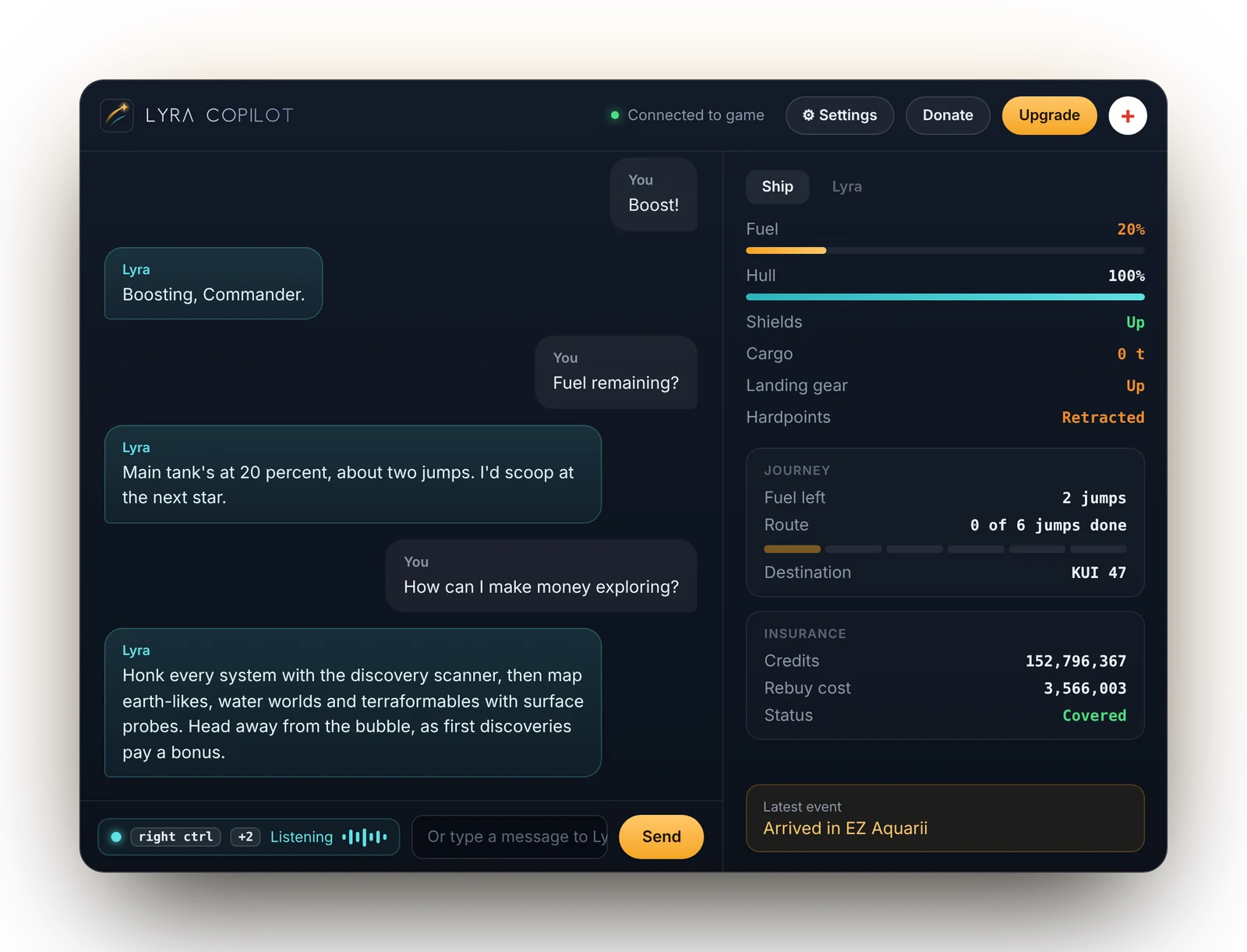The height and width of the screenshot is (952, 1247).
Task: Click 'How can I make money exploring?' message
Action: pos(541,576)
